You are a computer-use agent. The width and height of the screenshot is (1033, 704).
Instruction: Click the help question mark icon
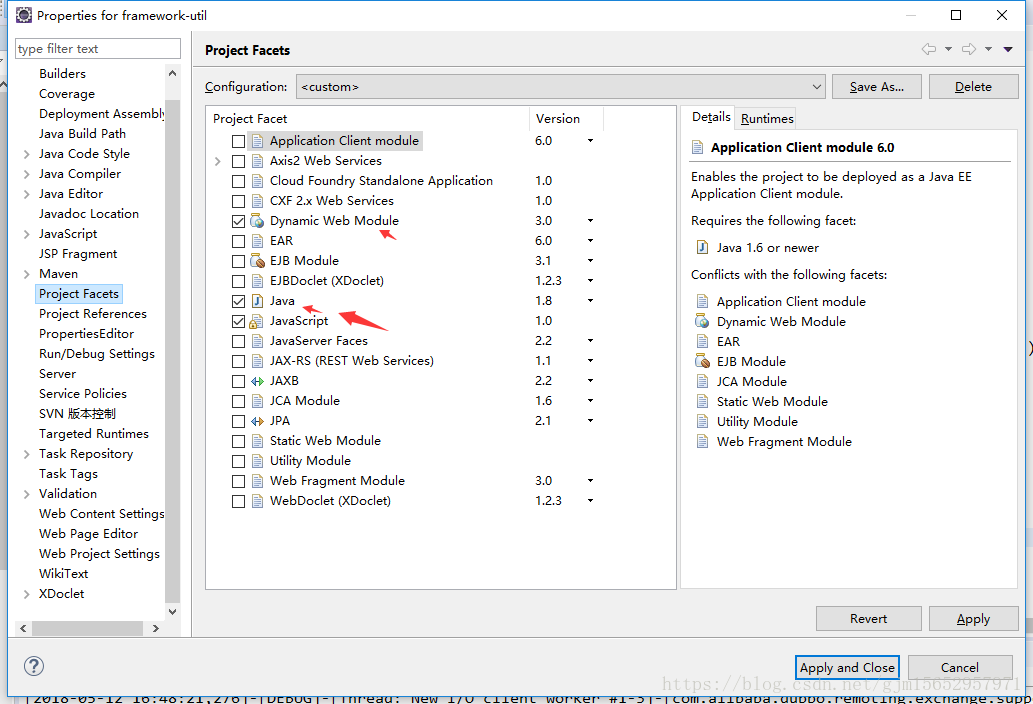click(34, 666)
